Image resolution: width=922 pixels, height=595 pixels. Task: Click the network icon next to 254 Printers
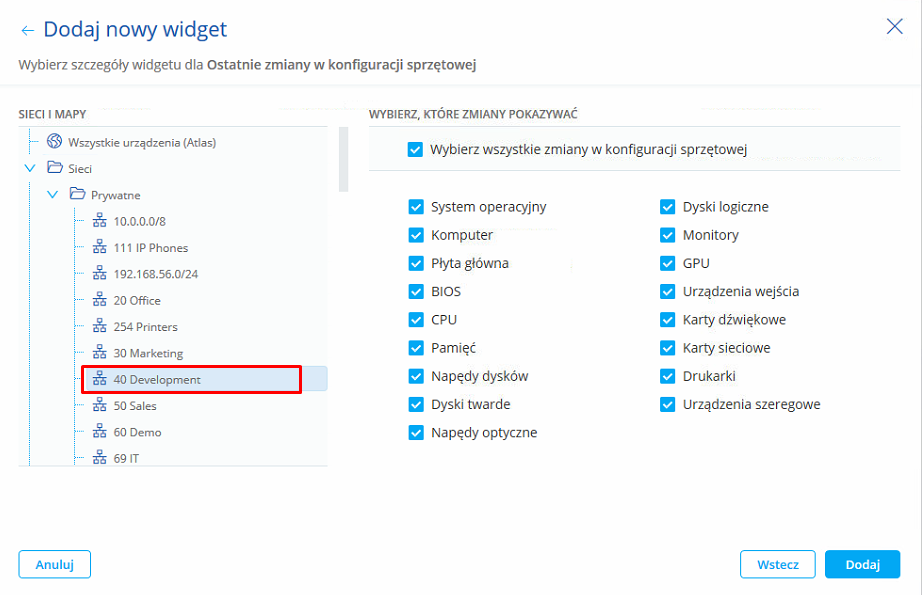[x=99, y=327]
